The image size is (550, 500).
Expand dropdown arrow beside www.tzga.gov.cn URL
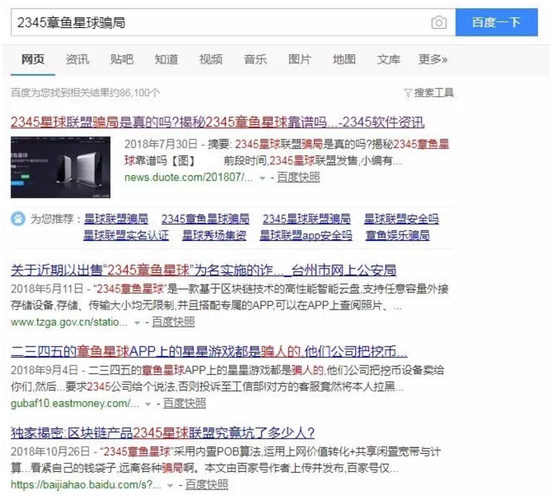point(137,322)
